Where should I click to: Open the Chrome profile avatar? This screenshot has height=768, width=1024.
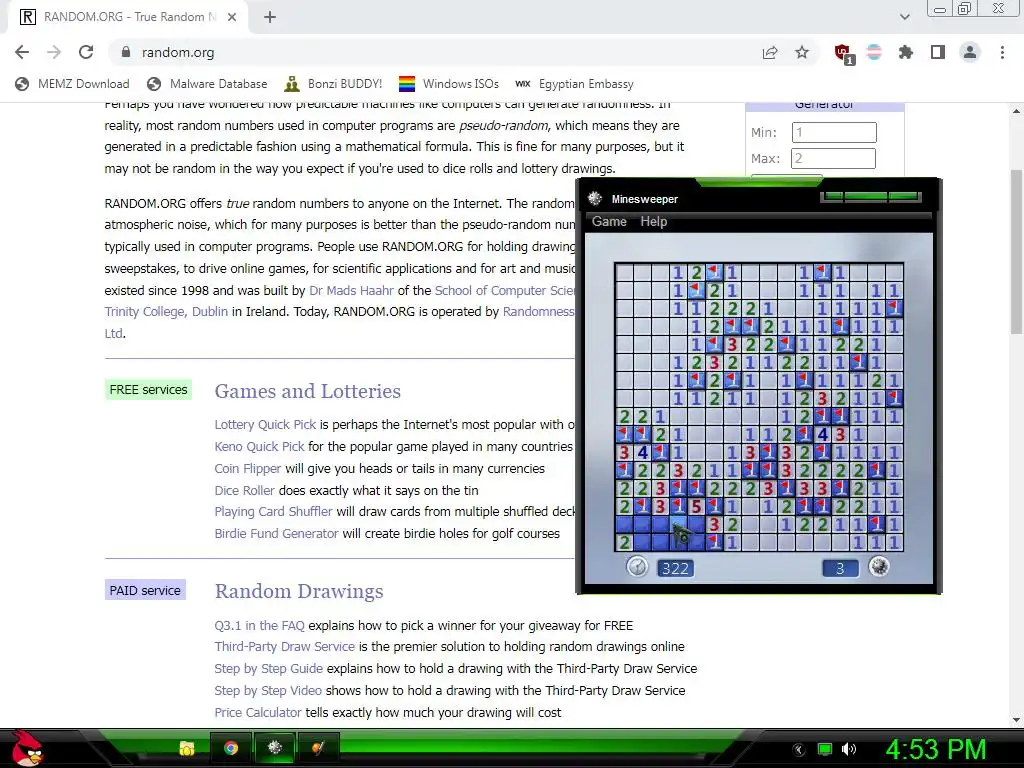coord(970,52)
